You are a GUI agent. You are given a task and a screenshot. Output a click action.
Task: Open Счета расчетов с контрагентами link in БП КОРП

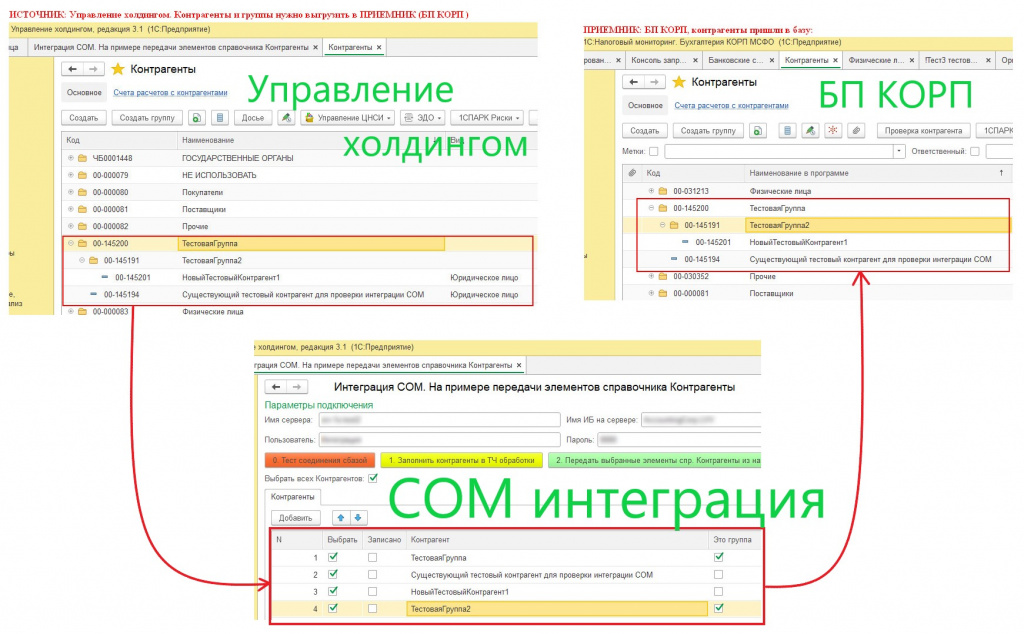pos(731,105)
